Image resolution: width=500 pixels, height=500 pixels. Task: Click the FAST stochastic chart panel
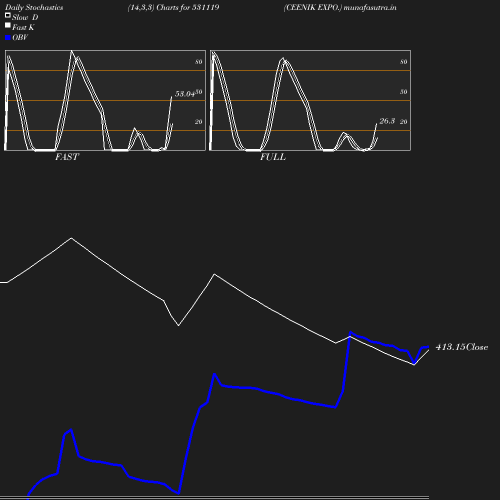click(105, 100)
